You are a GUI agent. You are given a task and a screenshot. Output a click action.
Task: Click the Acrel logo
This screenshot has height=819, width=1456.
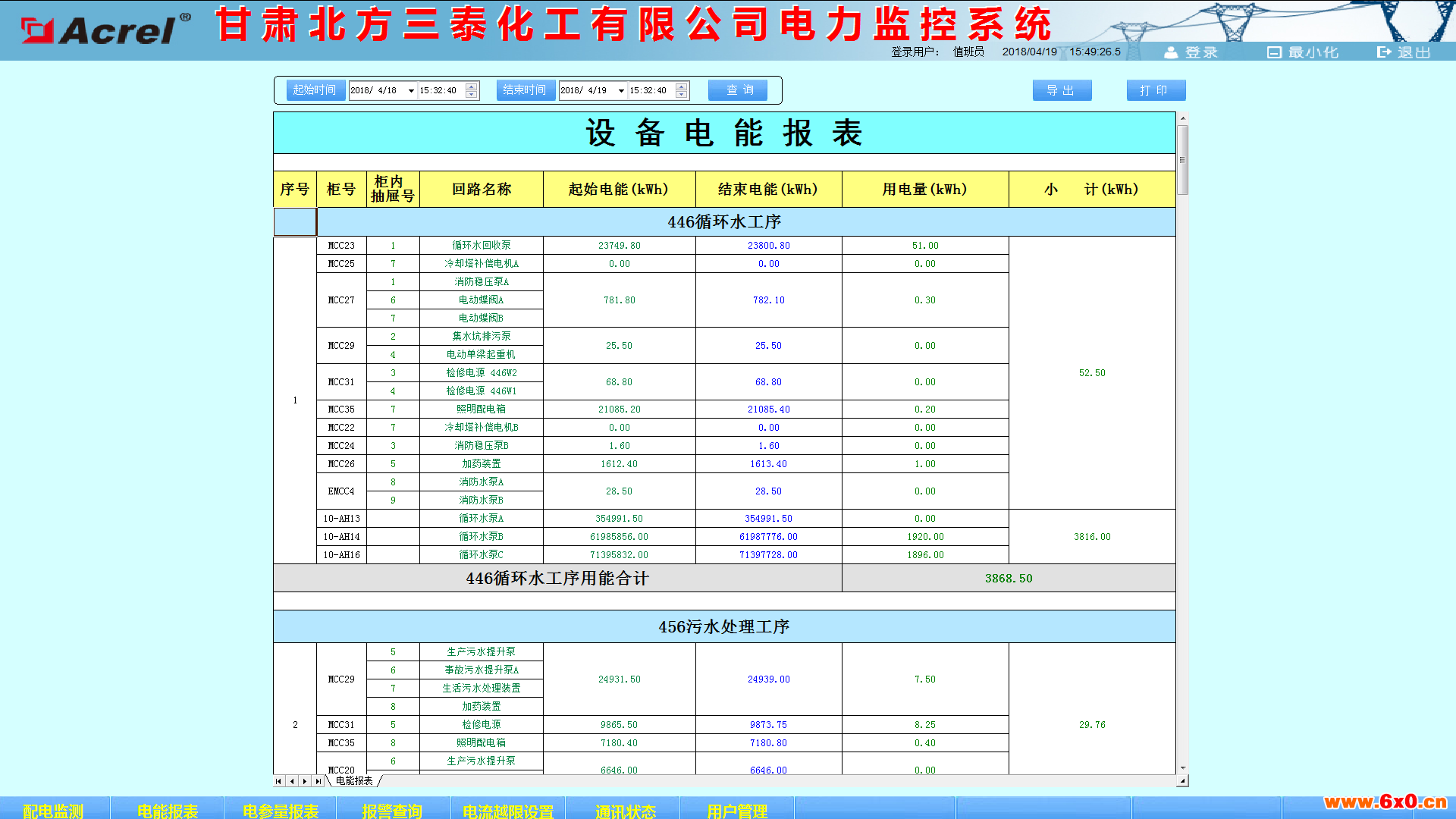coord(106,30)
